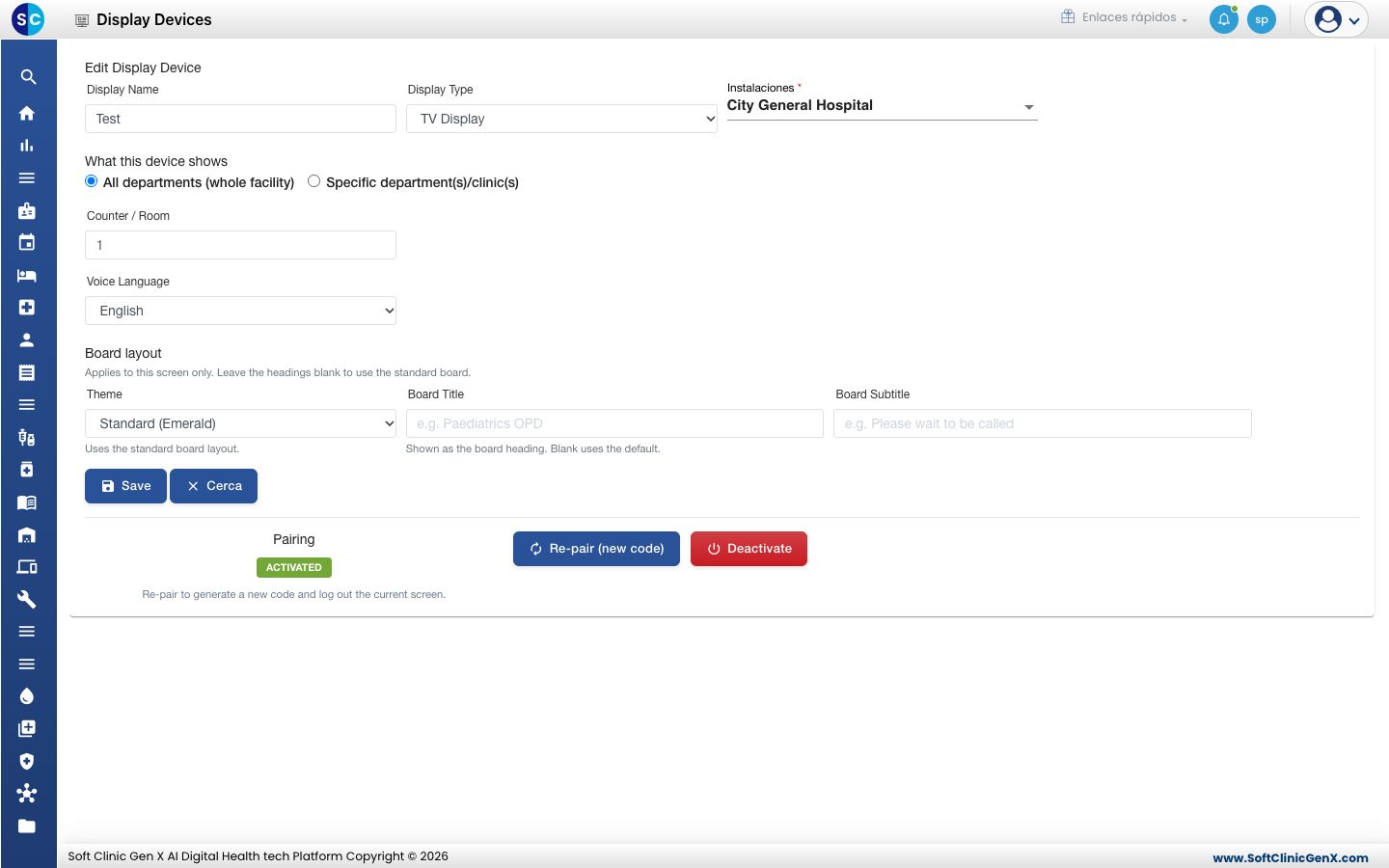The width and height of the screenshot is (1389, 868).
Task: Open the pill bottle sidebar icon
Action: pos(27,470)
